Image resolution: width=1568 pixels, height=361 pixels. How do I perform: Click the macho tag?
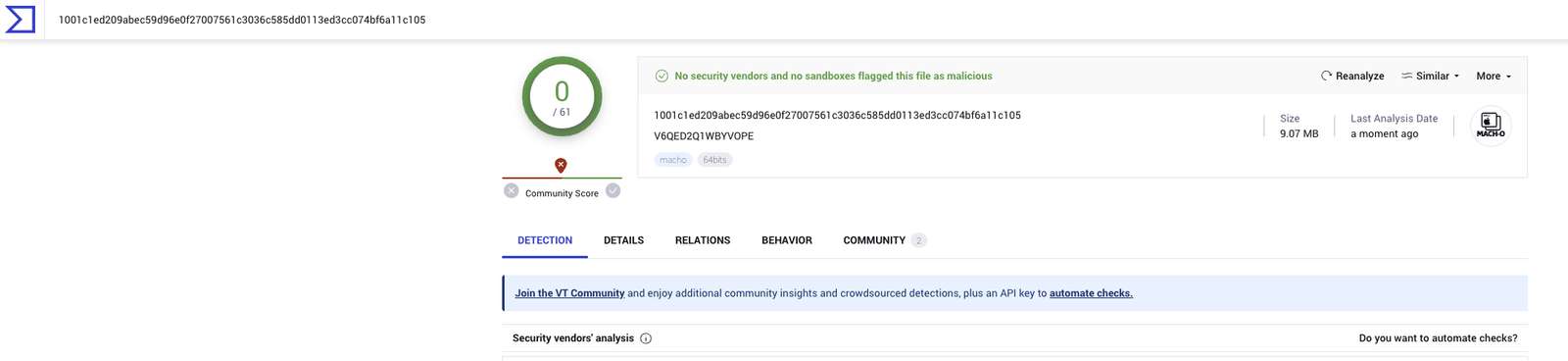(x=673, y=160)
